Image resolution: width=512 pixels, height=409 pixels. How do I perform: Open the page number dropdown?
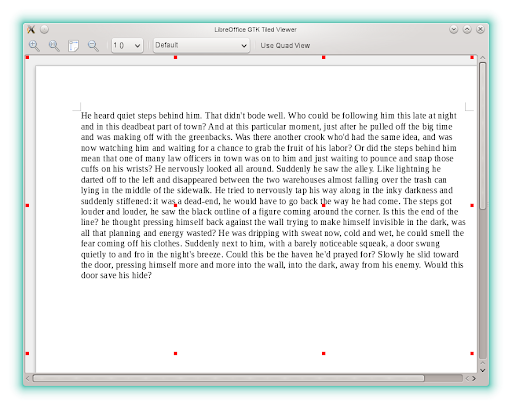pos(127,45)
